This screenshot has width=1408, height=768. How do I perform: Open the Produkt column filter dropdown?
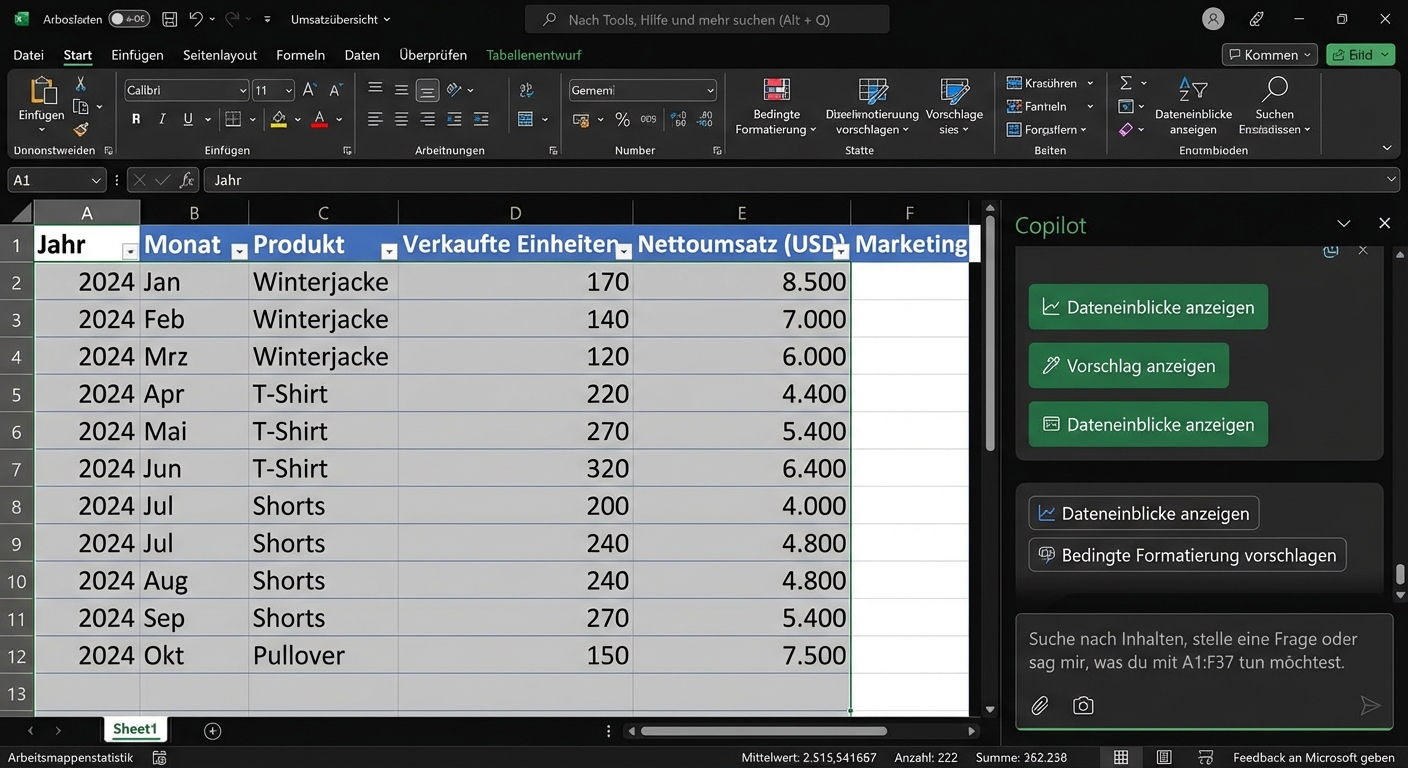[389, 252]
